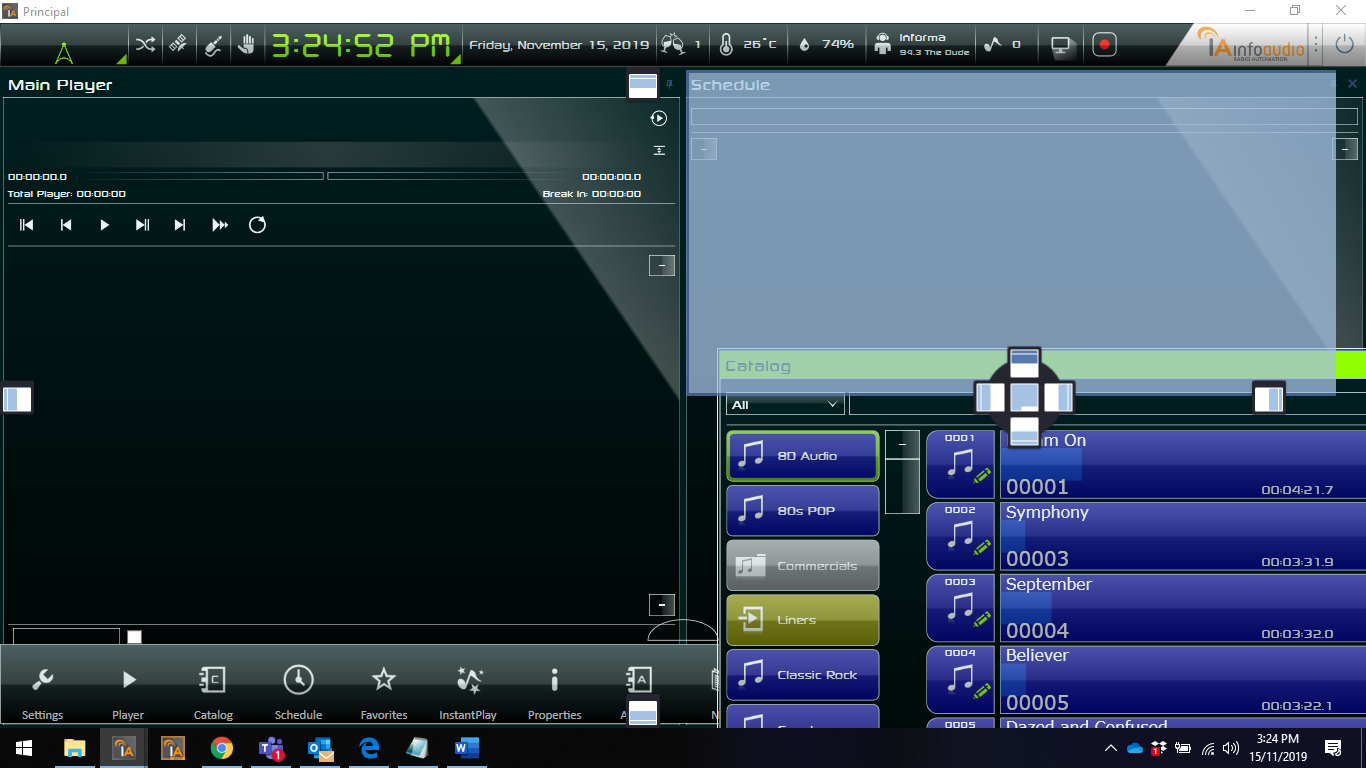Screen dimensions: 1366x768
Task: Switch to the Player view
Action: (128, 690)
